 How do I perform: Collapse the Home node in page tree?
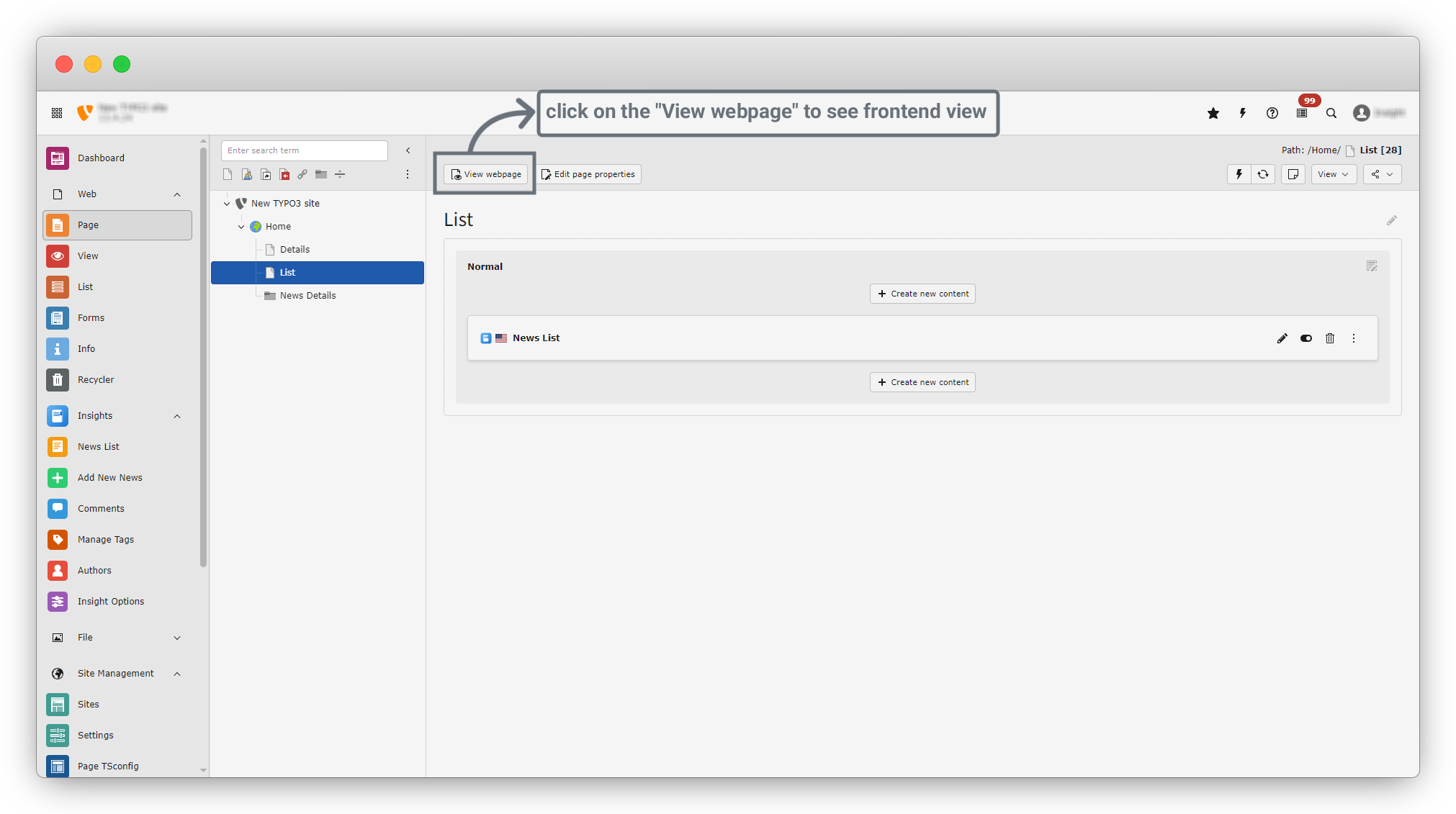(241, 227)
